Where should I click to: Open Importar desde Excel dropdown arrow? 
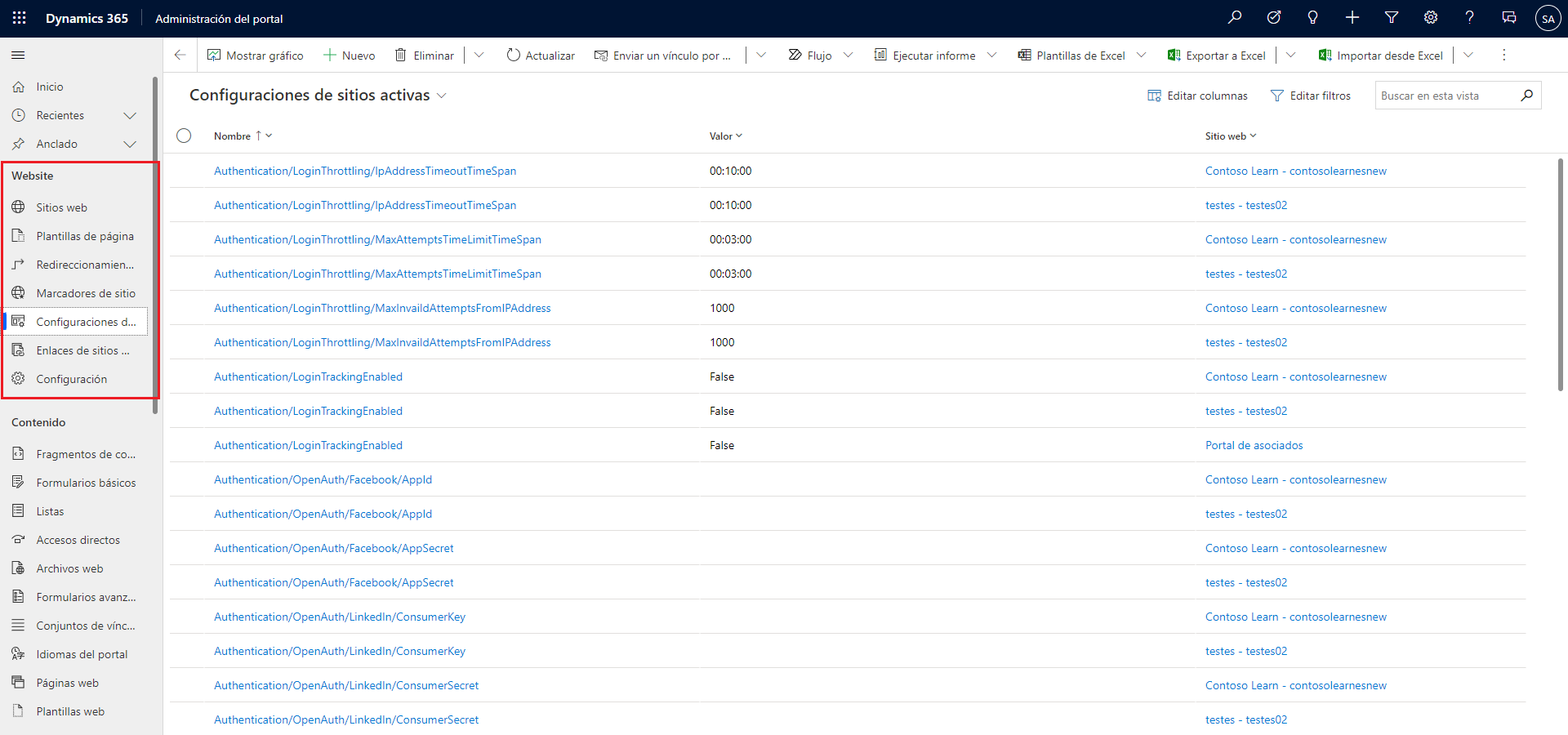1468,55
